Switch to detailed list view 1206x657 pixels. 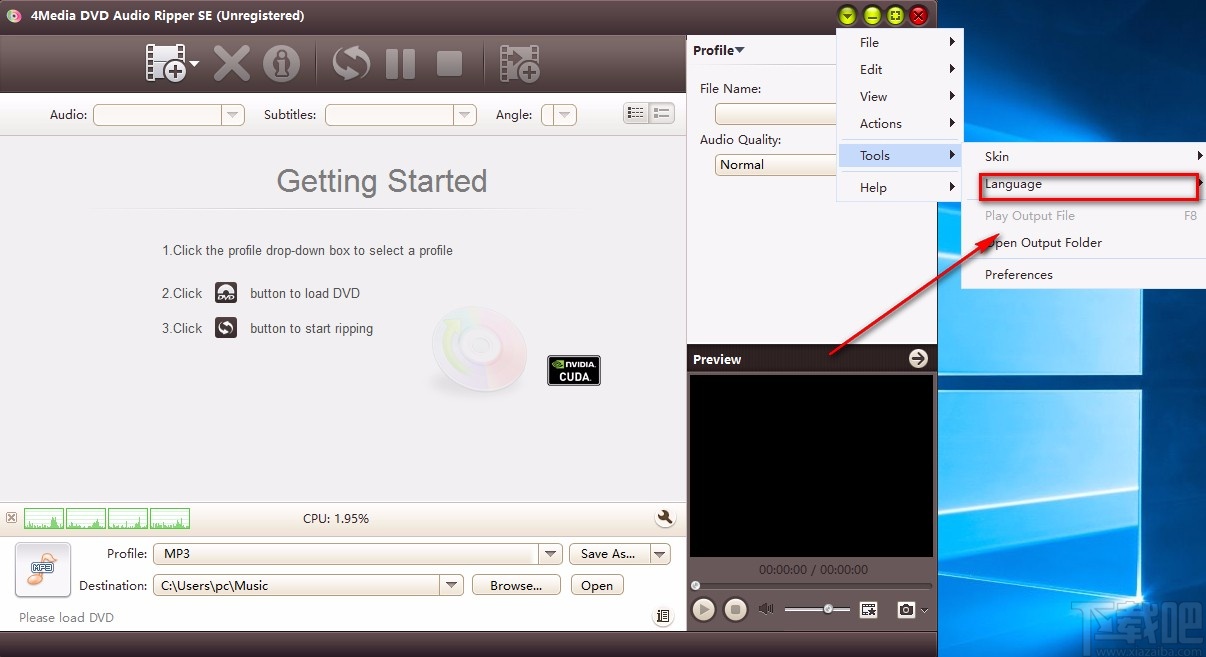coord(636,113)
